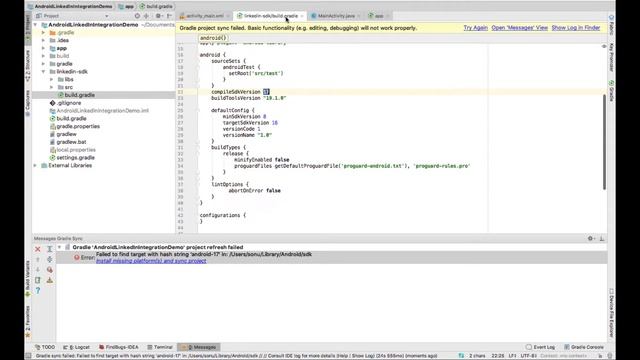Viewport: 640px width, 360px height.
Task: Click the collapse all icon in Project panel
Action: (147, 16)
